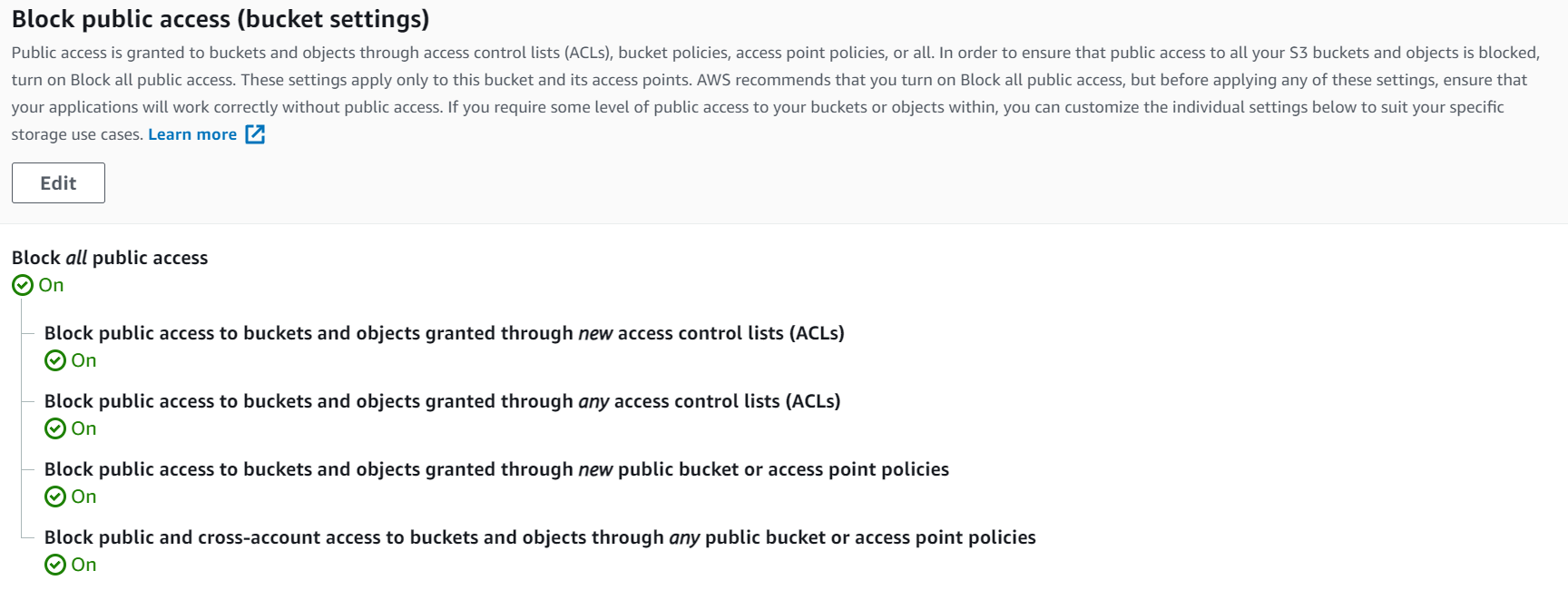The height and width of the screenshot is (600, 1568).
Task: Click the green check icon under Block all public access
Action: 23,285
